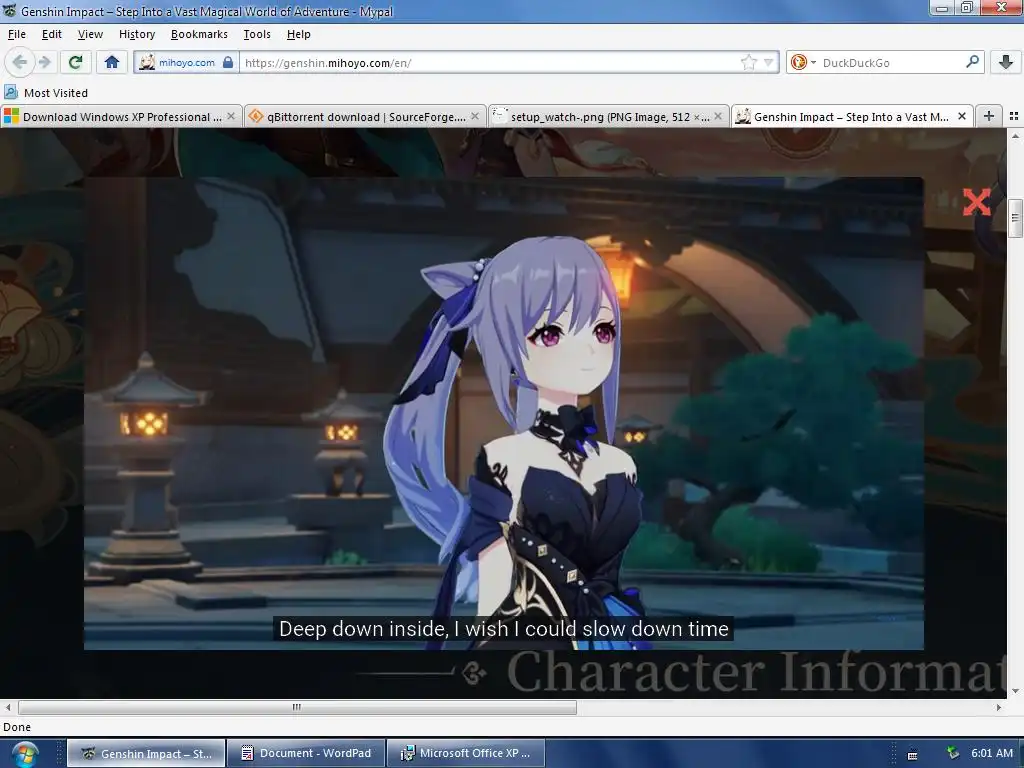Image resolution: width=1024 pixels, height=768 pixels.
Task: Open the Windows Start button
Action: tap(24, 754)
